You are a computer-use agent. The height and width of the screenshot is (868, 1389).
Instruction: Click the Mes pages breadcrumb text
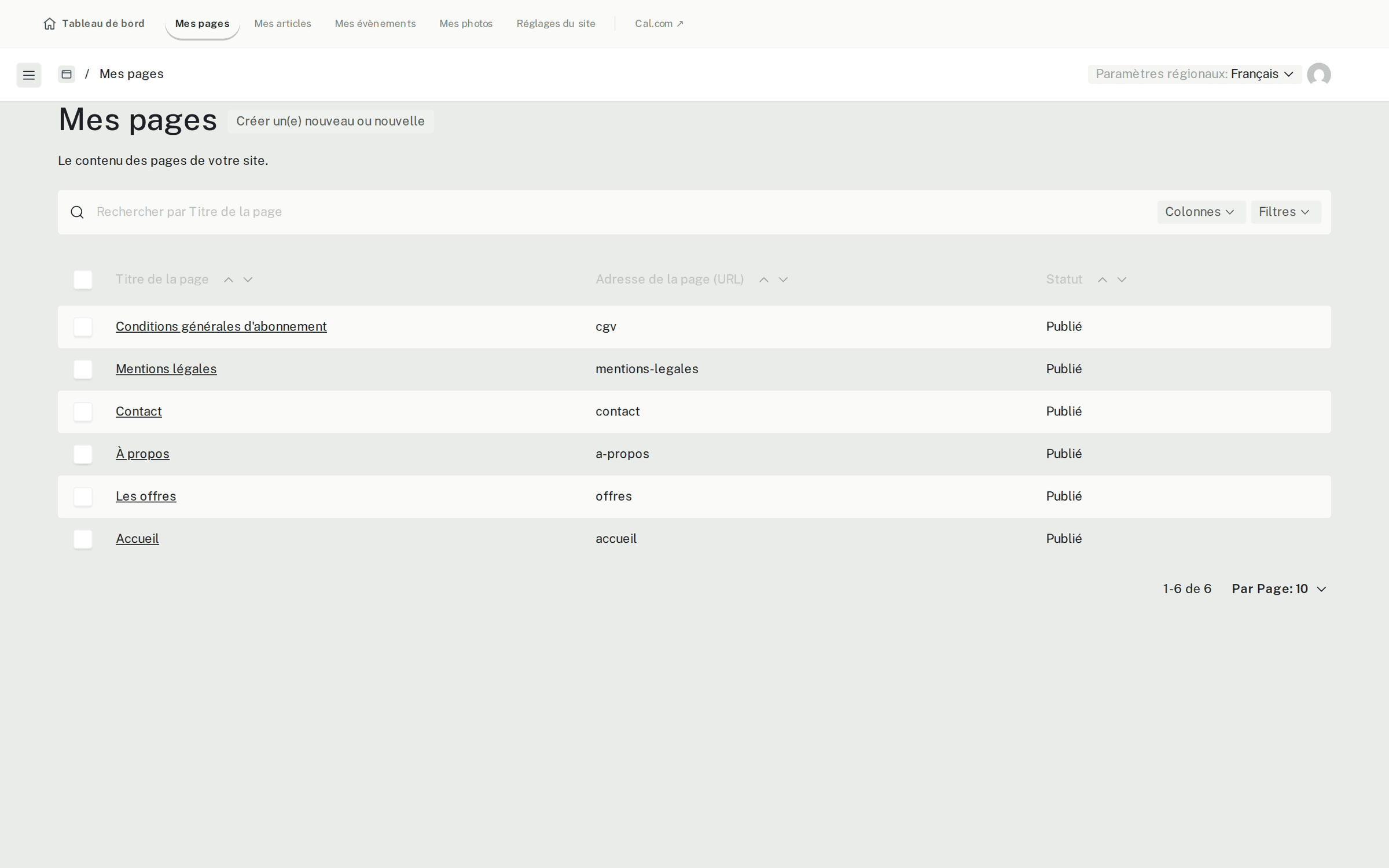131,74
